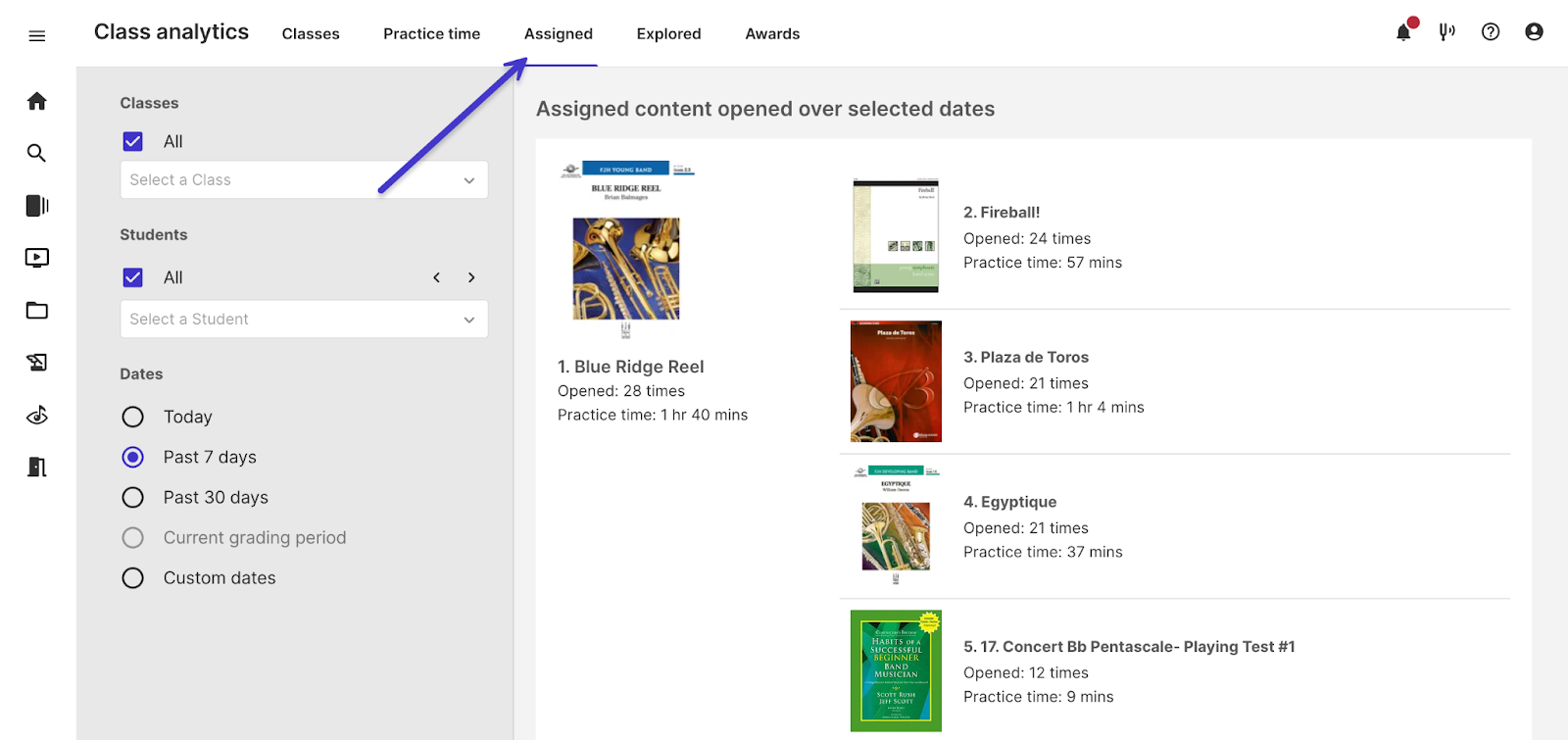Image resolution: width=1568 pixels, height=740 pixels.
Task: Open the Search icon in sidebar
Action: (x=37, y=153)
